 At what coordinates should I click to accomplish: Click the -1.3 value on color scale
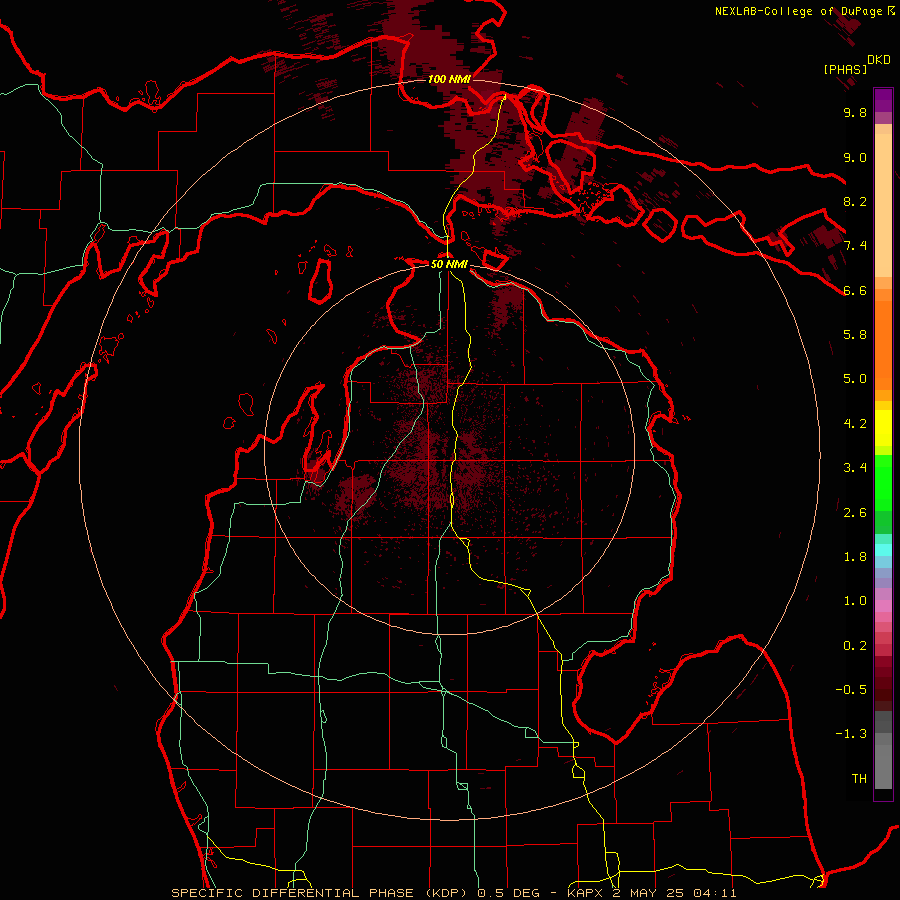[x=852, y=734]
